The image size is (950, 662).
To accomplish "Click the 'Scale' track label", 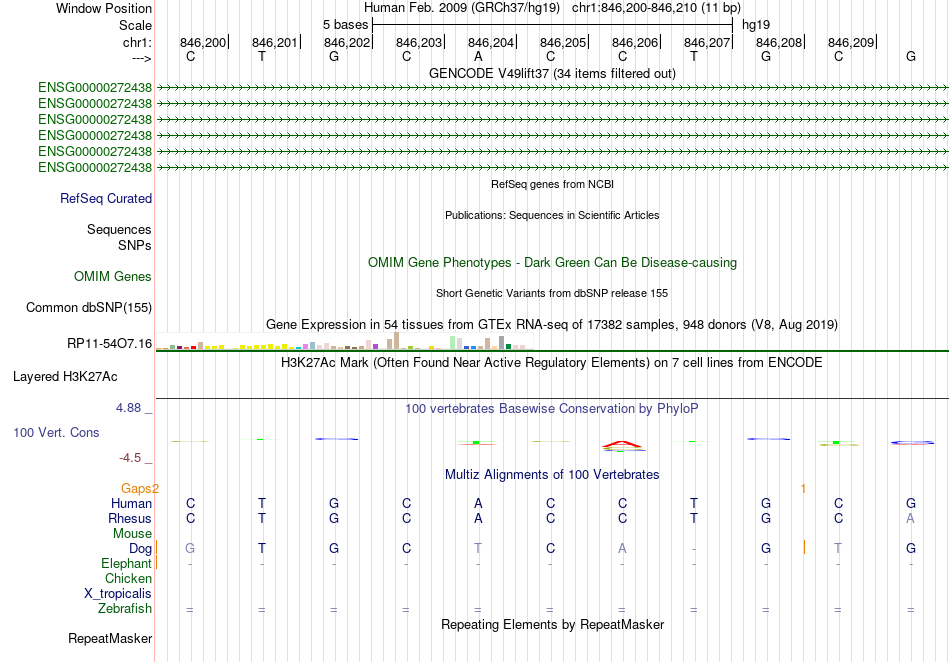I will coord(135,25).
